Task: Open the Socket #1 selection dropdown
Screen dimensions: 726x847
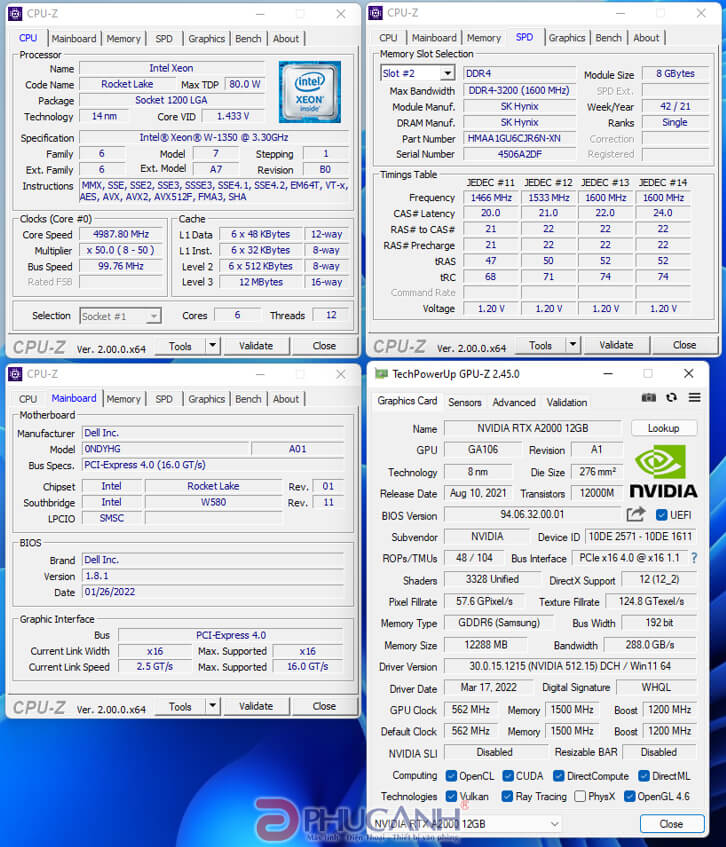Action: click(x=154, y=316)
